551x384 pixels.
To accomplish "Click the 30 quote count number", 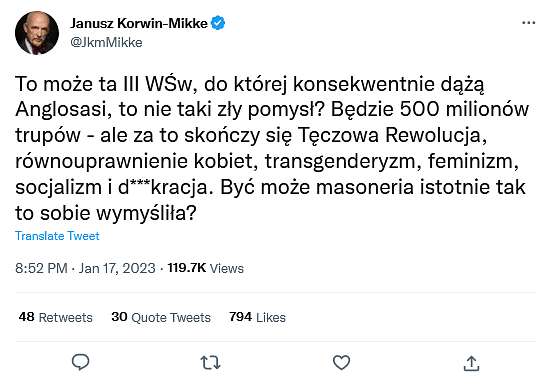I will (119, 317).
